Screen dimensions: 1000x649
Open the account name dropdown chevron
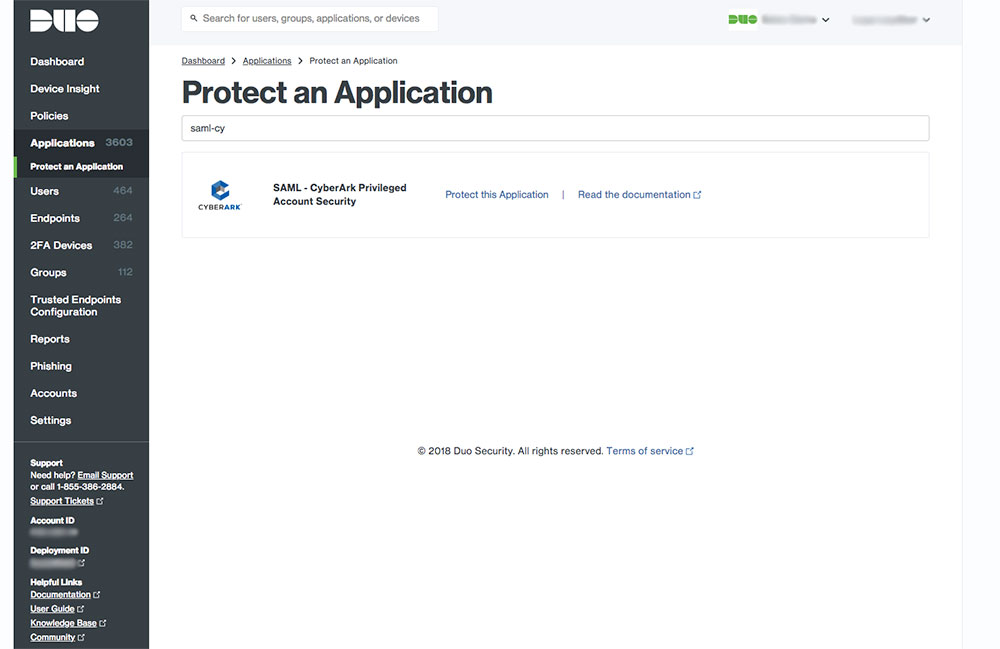click(825, 20)
